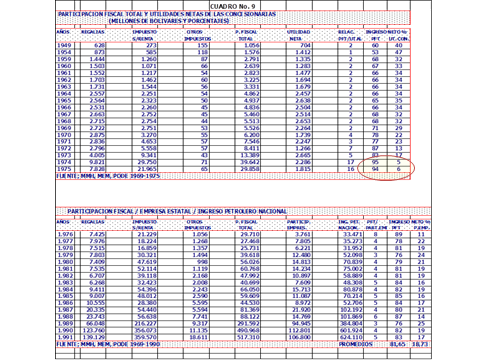Click the FUENTE MMH, MEM, PODE 1969-1990 cell
This screenshot has height=360, width=480.
pos(108,344)
